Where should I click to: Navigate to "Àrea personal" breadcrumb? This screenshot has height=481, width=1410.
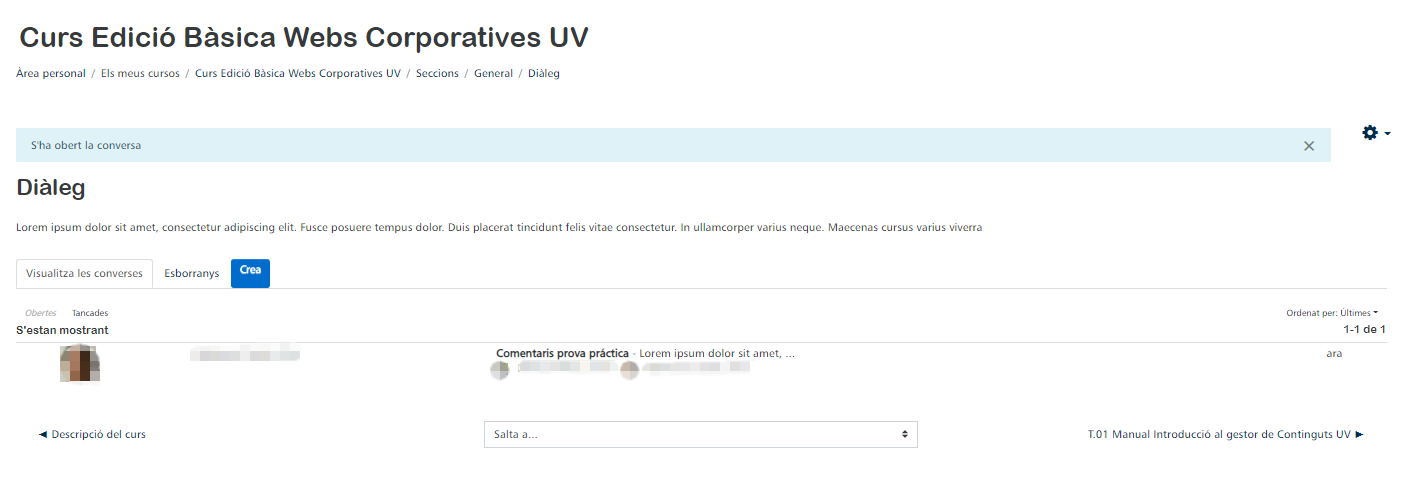(51, 74)
